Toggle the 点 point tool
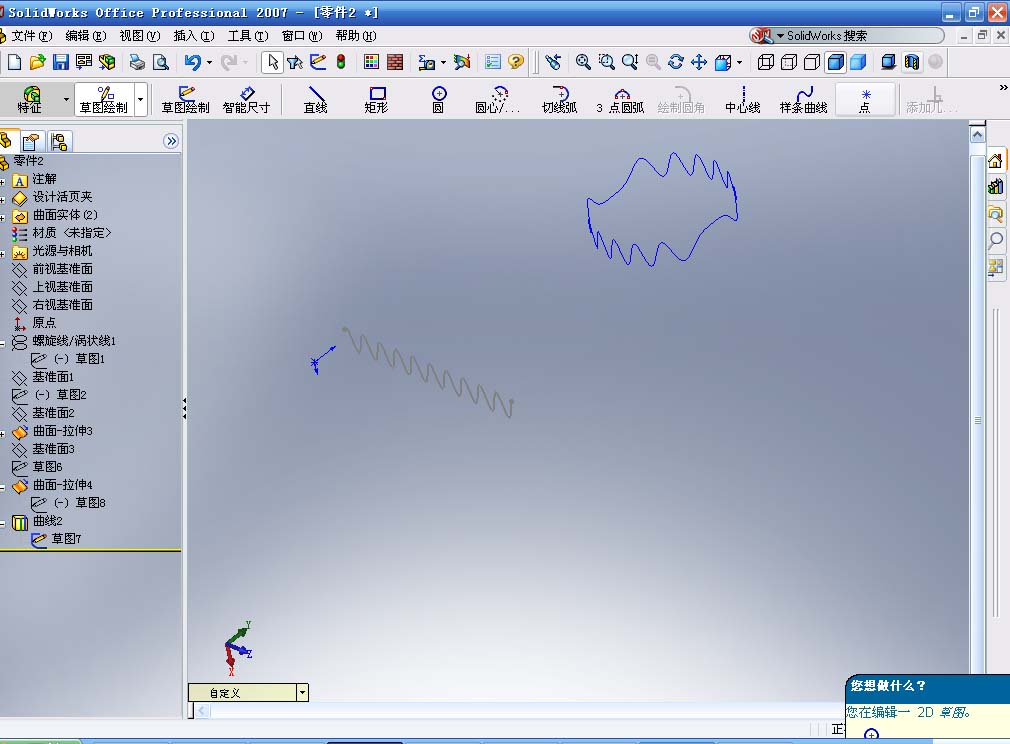1010x744 pixels. pos(865,100)
